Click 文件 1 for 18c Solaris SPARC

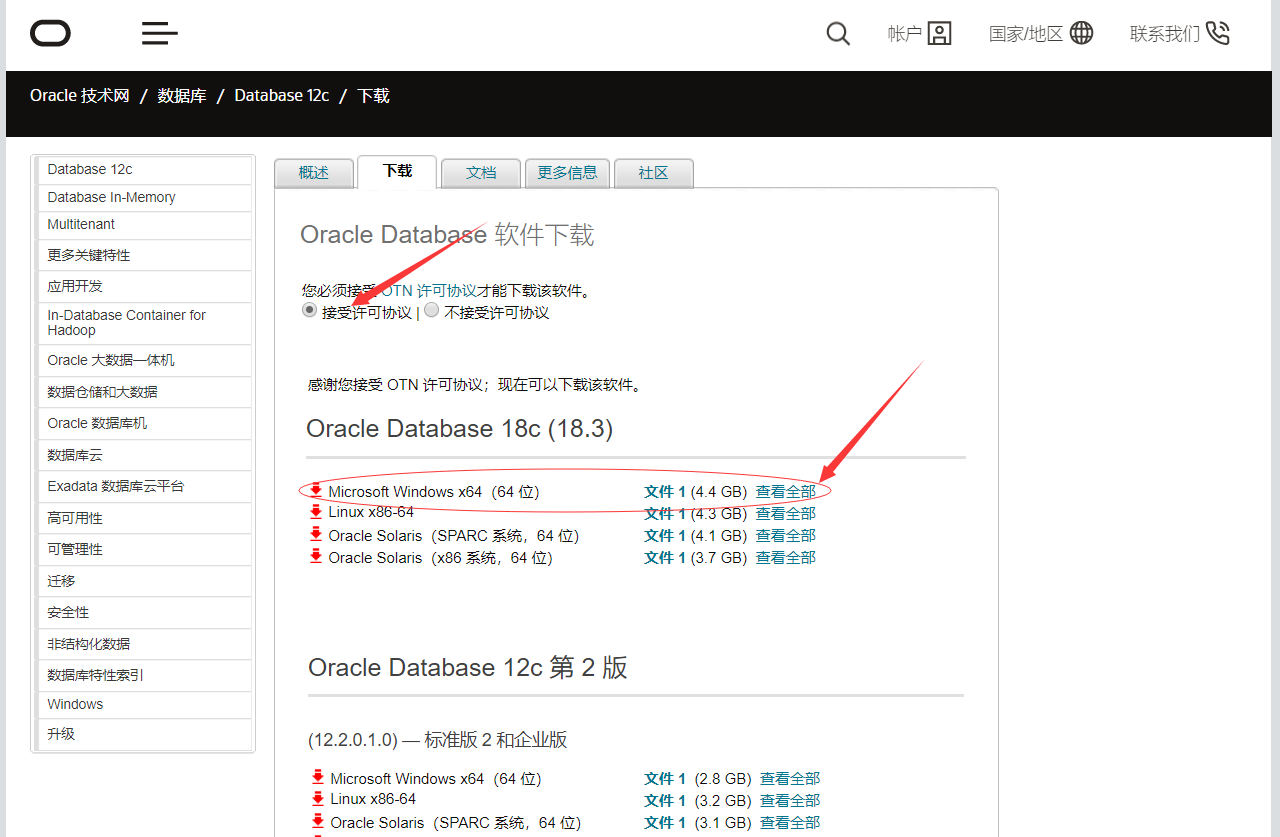click(665, 536)
